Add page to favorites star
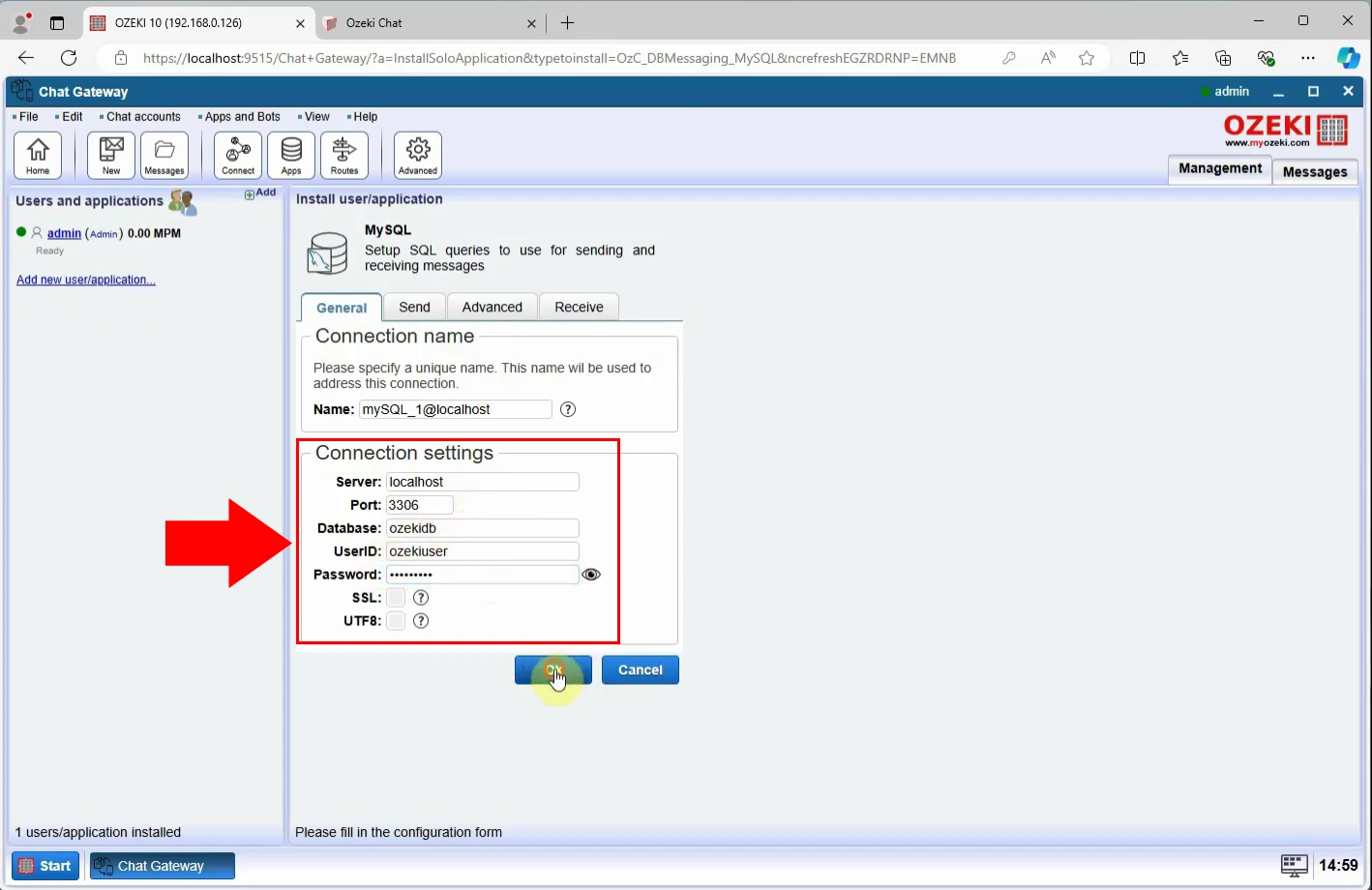Image resolution: width=1372 pixels, height=890 pixels. (x=1087, y=58)
